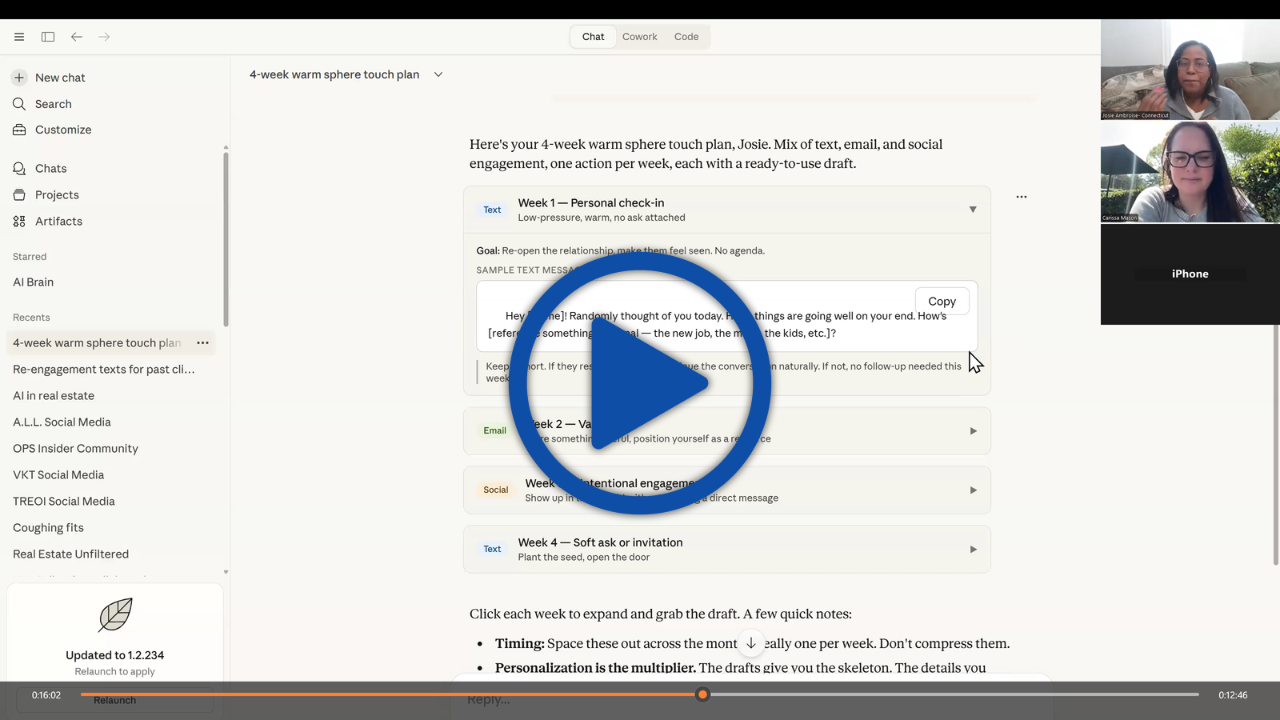Click the Search magnifier icon
The width and height of the screenshot is (1280, 720).
19,104
